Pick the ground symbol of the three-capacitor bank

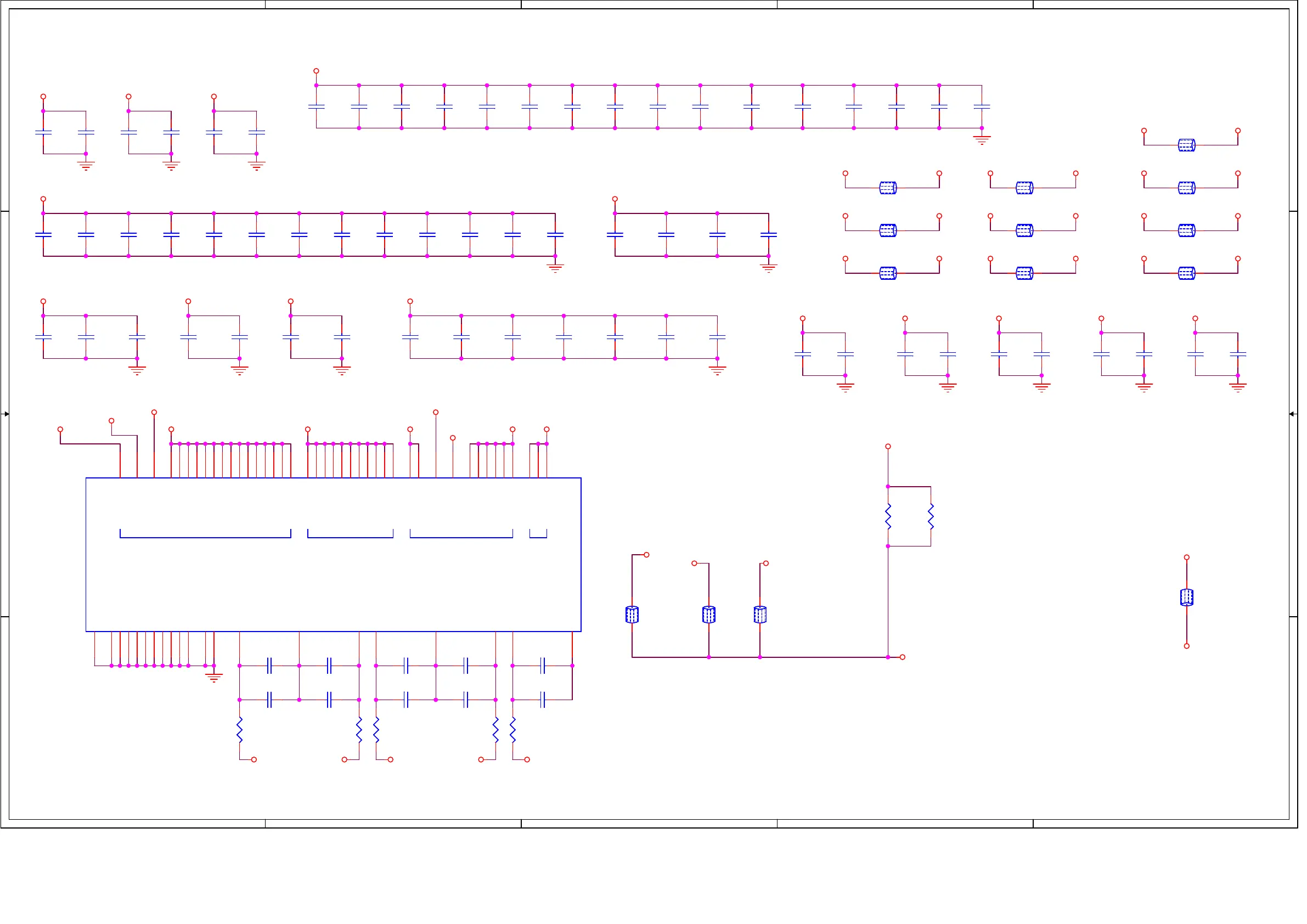137,370
